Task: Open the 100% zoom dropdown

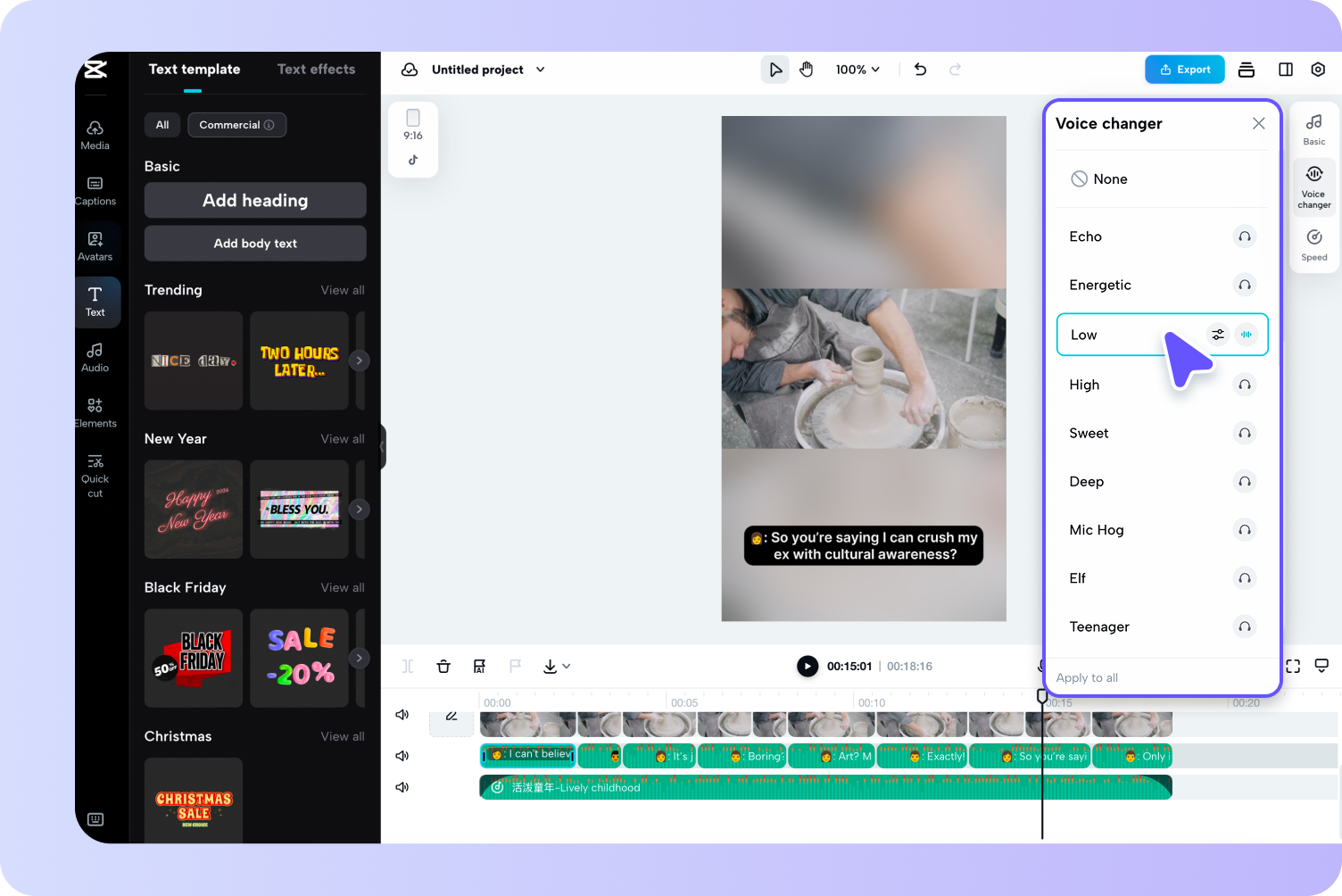Action: (857, 70)
